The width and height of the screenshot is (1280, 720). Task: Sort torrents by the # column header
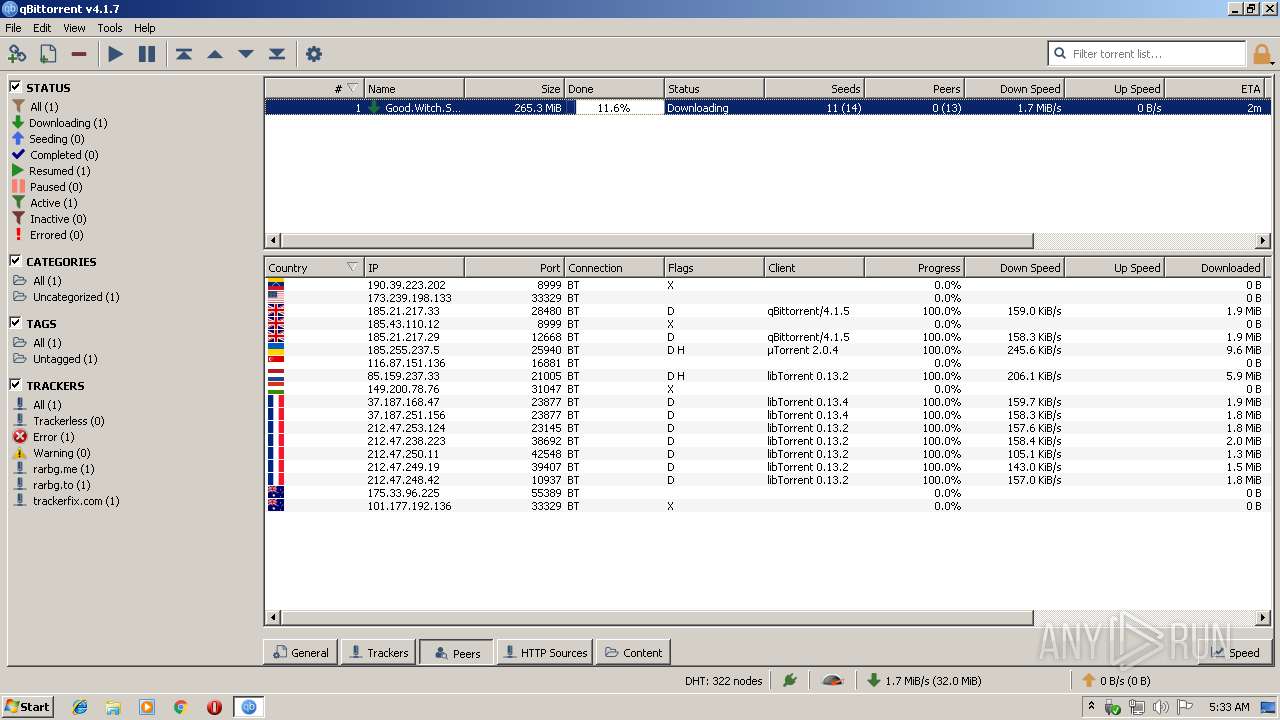pos(314,88)
